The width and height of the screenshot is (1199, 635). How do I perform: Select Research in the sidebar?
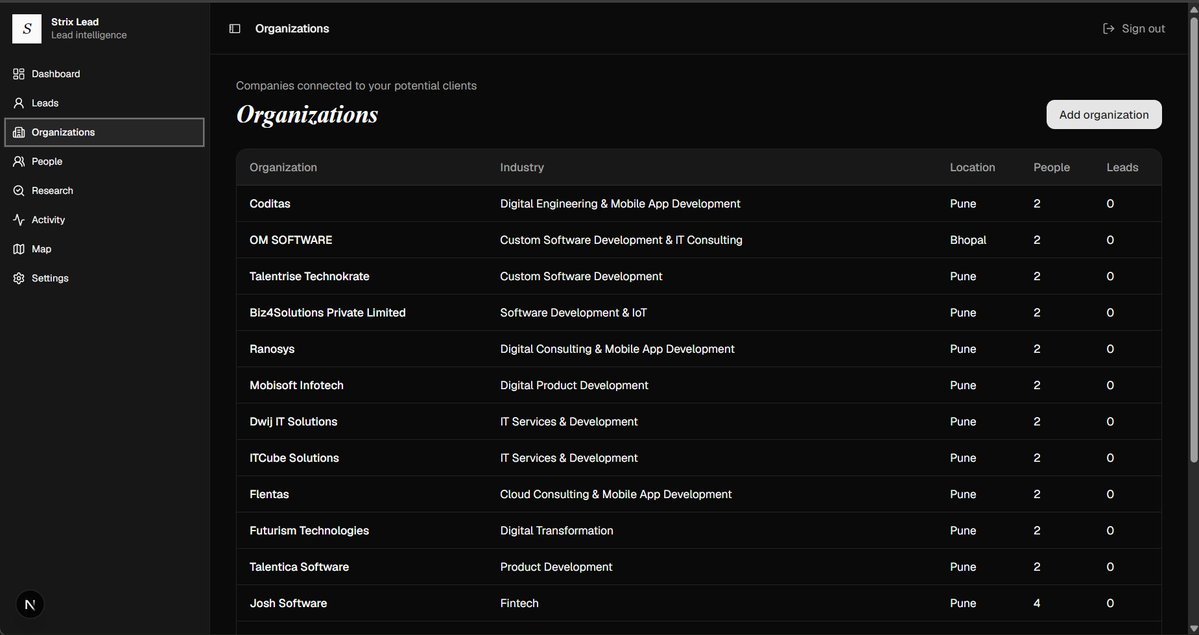(104, 190)
